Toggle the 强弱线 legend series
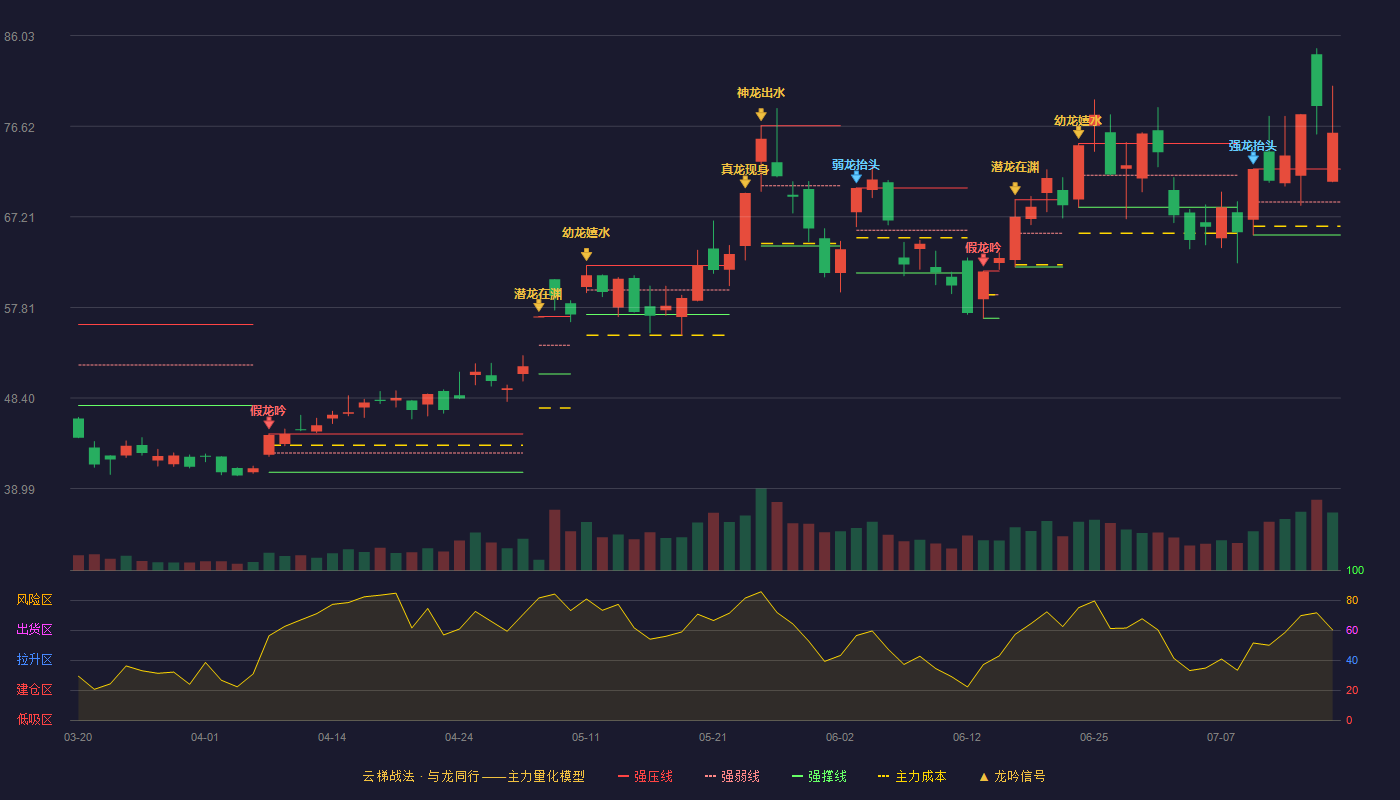The image size is (1400, 800). point(732,776)
